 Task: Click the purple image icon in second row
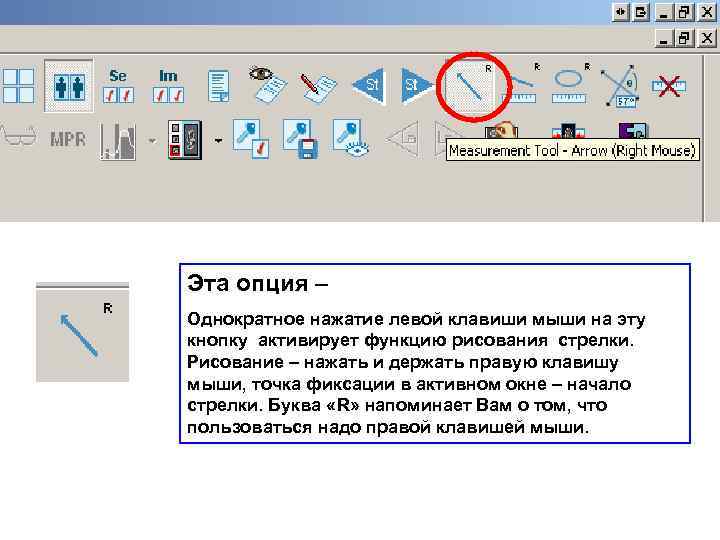tap(634, 130)
